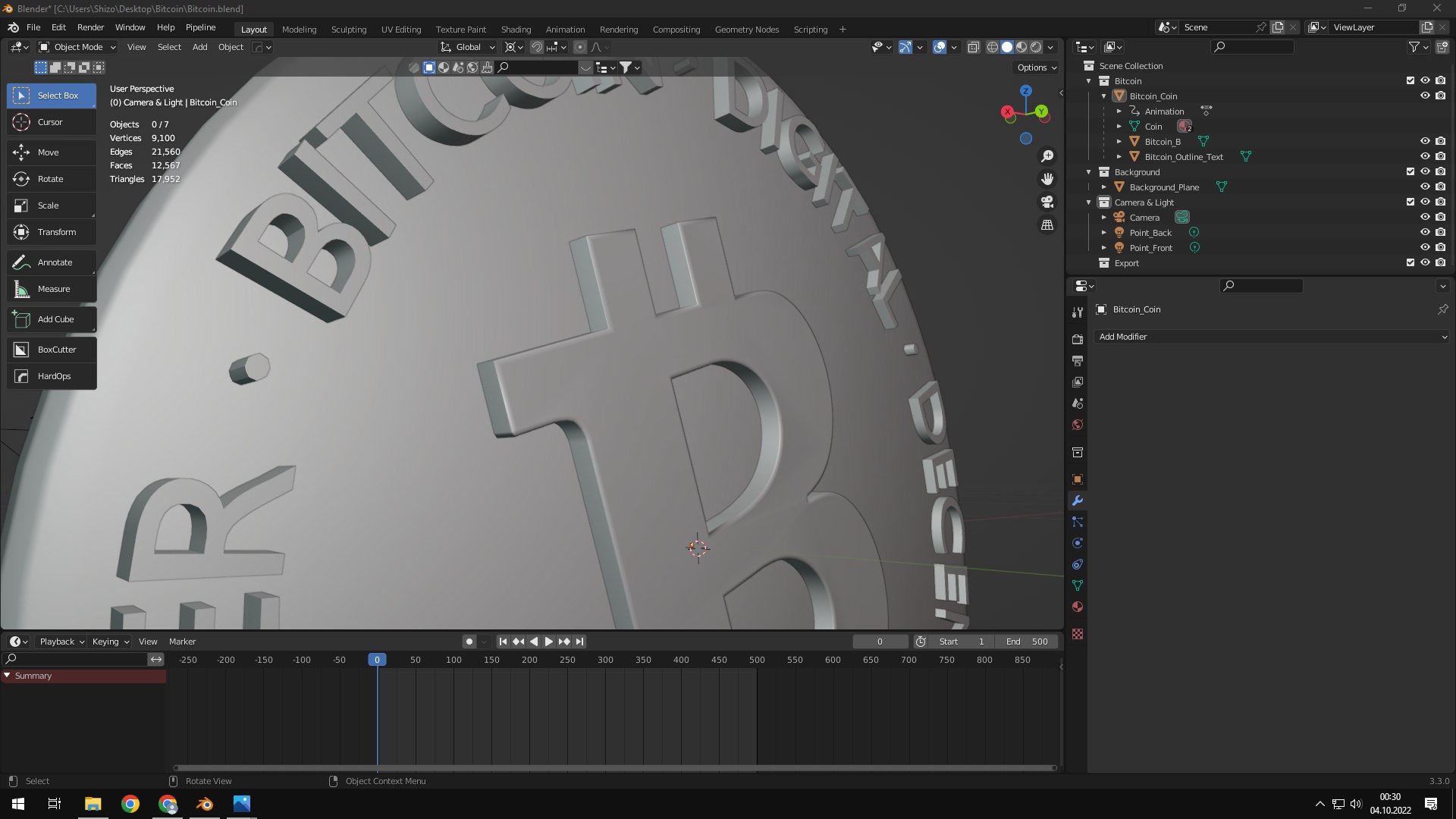Click the current frame marker 0
Image resolution: width=1456 pixels, height=819 pixels.
tap(377, 660)
